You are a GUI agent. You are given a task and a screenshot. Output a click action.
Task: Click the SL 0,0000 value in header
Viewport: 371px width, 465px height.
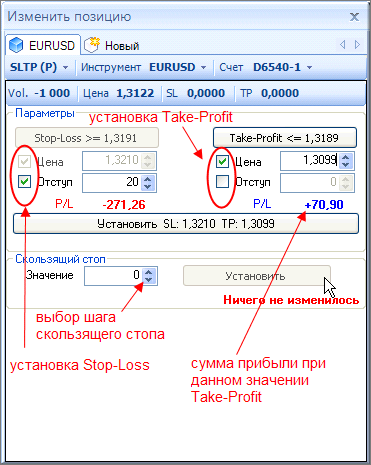click(206, 93)
